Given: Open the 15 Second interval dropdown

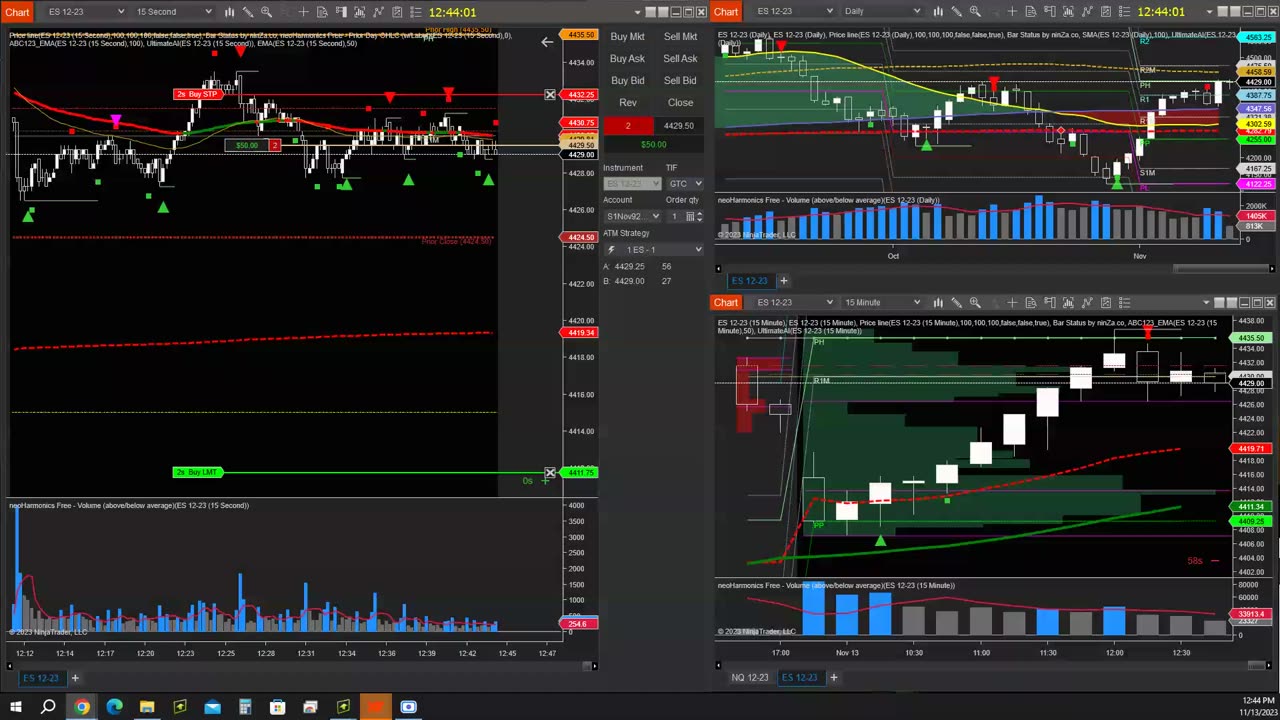Looking at the screenshot, I should click(174, 12).
